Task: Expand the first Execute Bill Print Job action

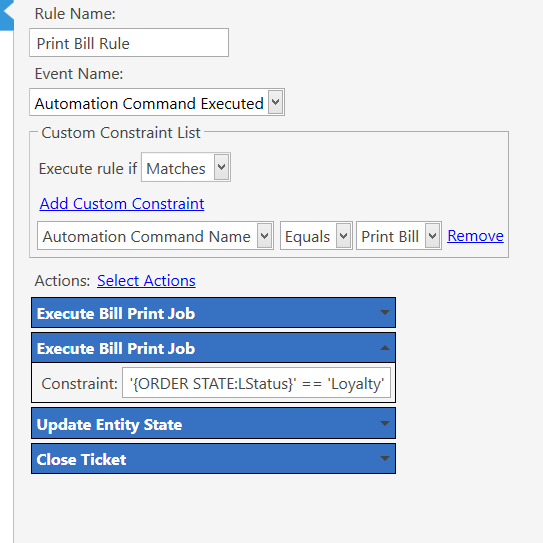Action: coord(213,313)
